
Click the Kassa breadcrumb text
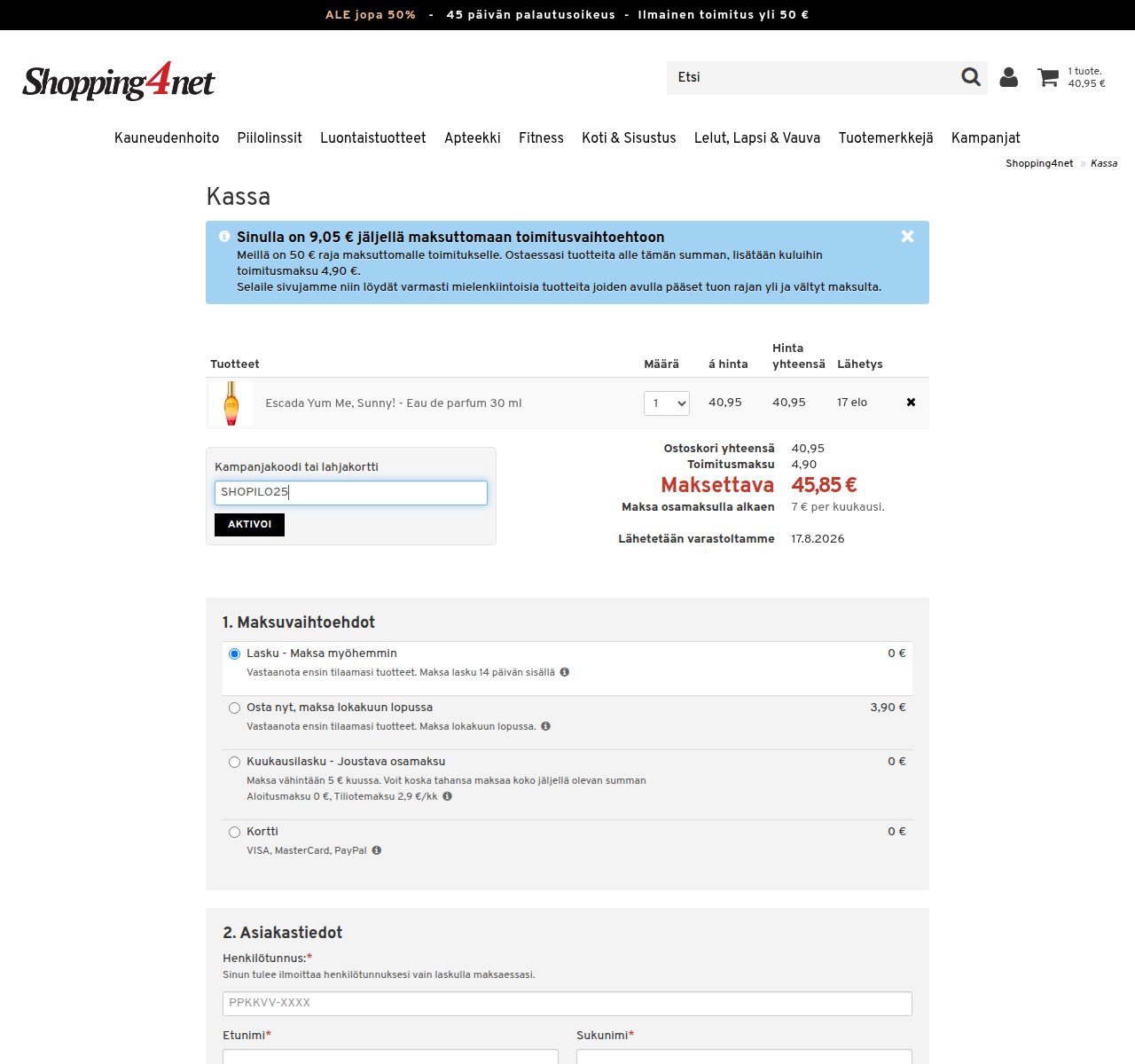(x=1104, y=163)
